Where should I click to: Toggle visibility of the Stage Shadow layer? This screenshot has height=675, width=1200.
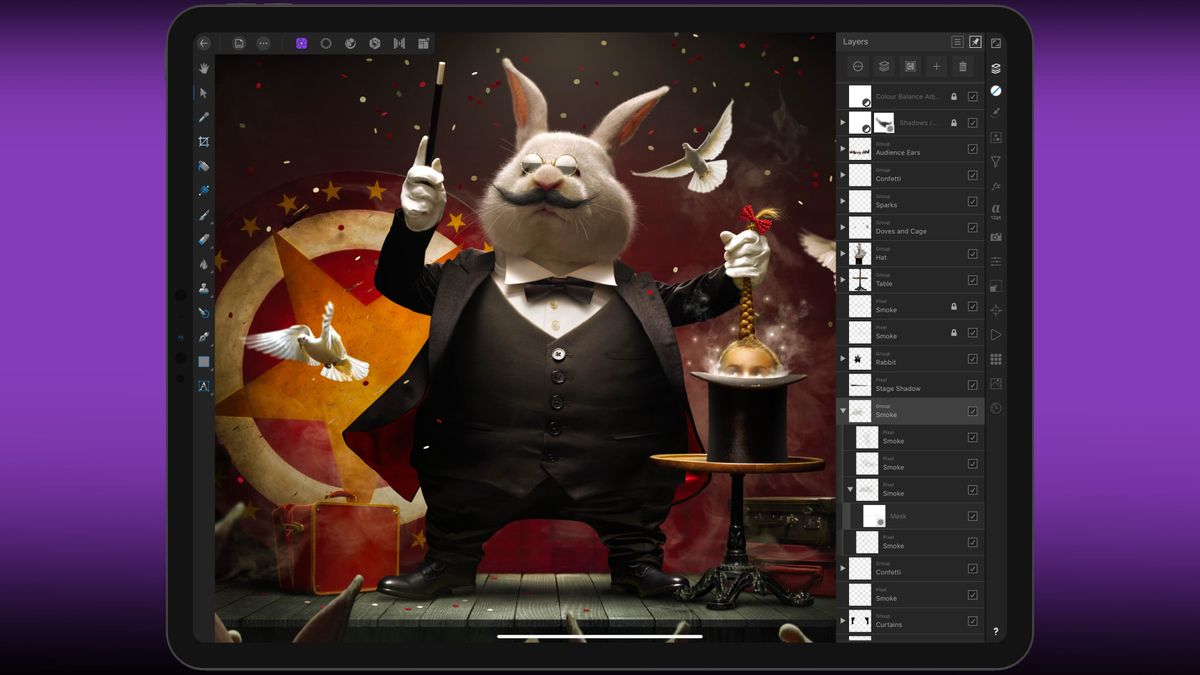point(972,385)
